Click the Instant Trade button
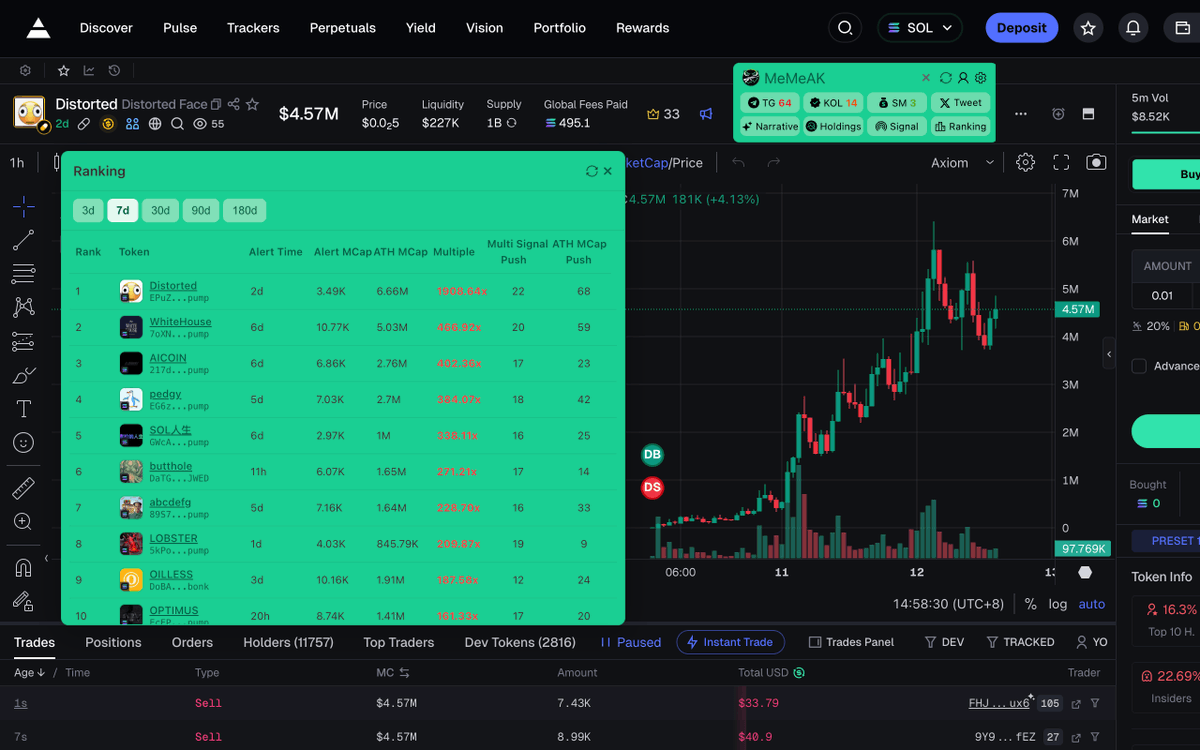 click(731, 642)
